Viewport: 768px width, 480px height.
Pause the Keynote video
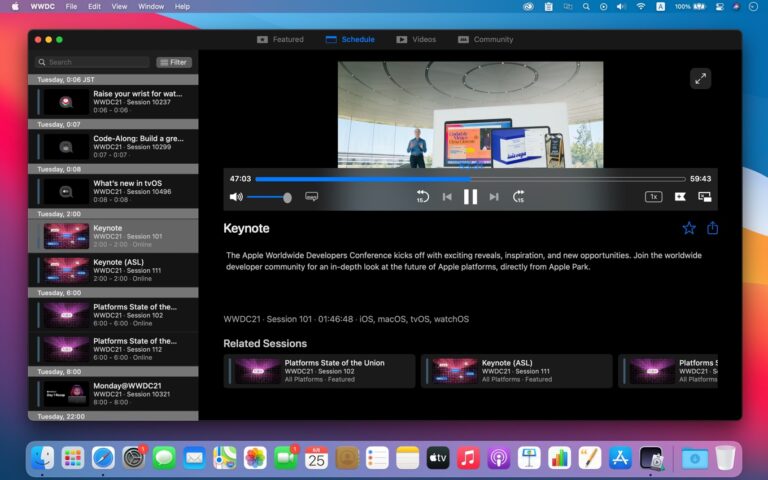click(470, 197)
